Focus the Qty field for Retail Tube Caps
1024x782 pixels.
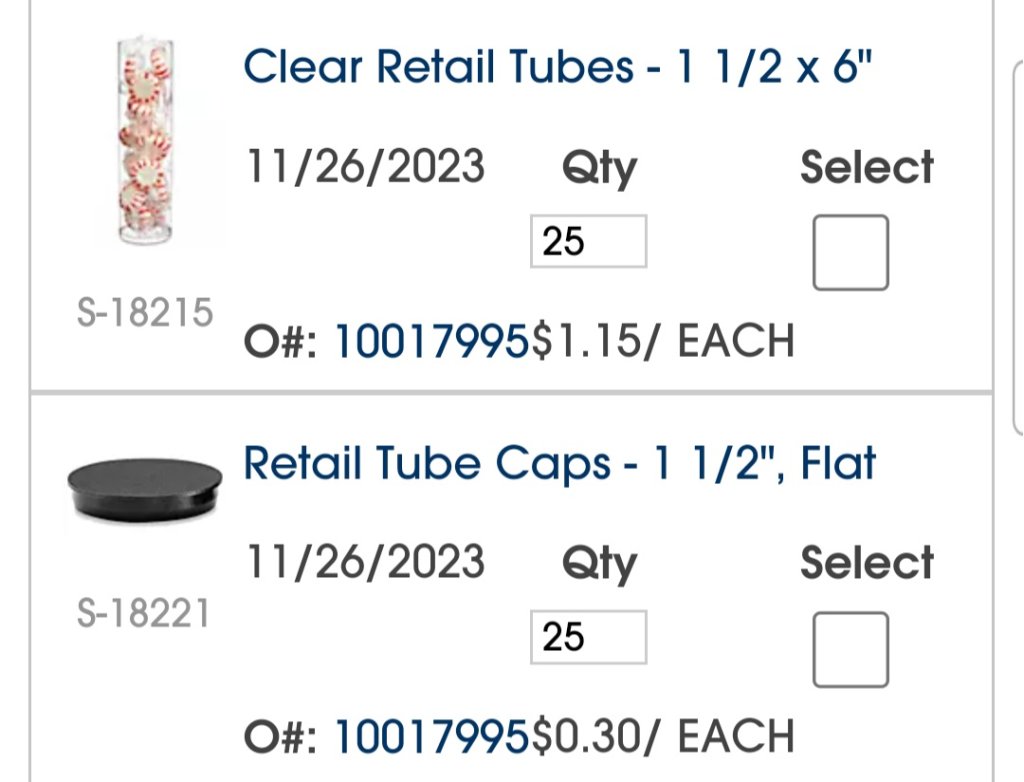[x=588, y=637]
